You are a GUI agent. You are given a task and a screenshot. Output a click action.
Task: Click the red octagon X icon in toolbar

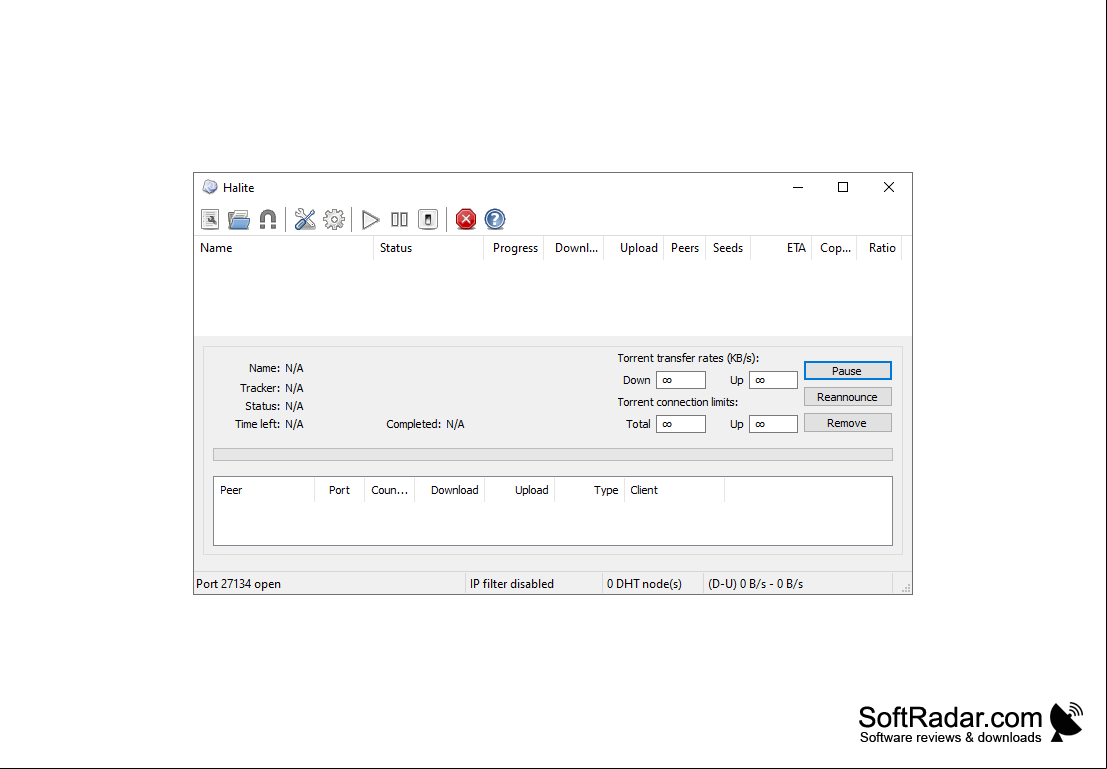[x=466, y=220]
